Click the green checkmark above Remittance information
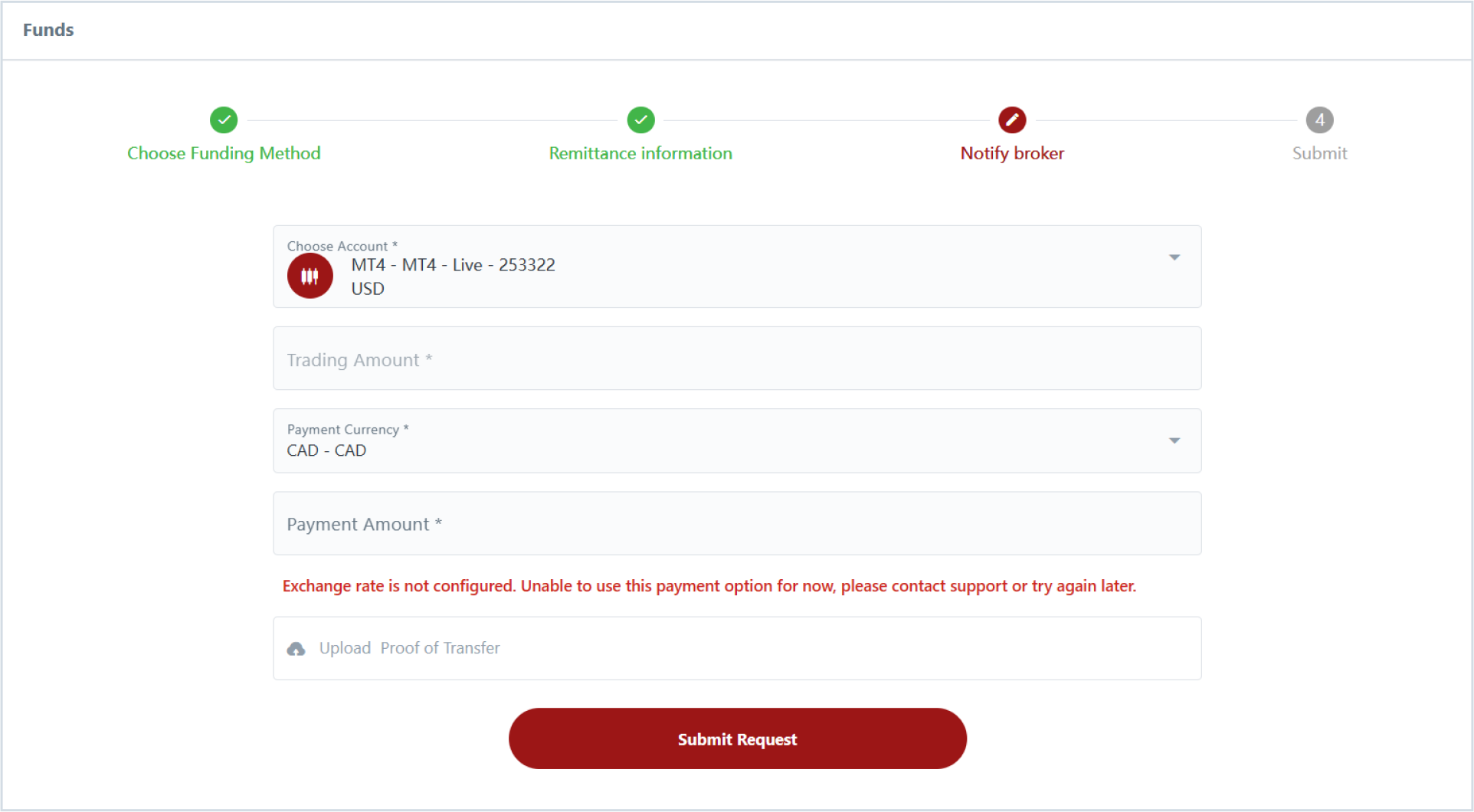Viewport: 1474px width, 812px height. tap(640, 120)
